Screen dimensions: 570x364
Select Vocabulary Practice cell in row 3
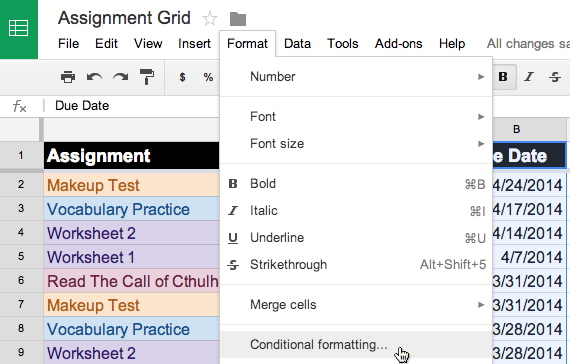[132, 209]
